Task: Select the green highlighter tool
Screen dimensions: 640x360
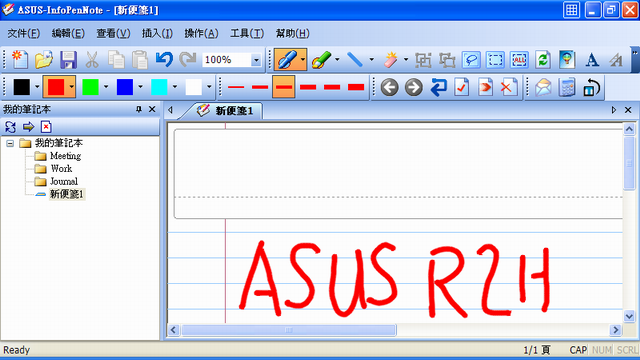Action: (x=322, y=60)
